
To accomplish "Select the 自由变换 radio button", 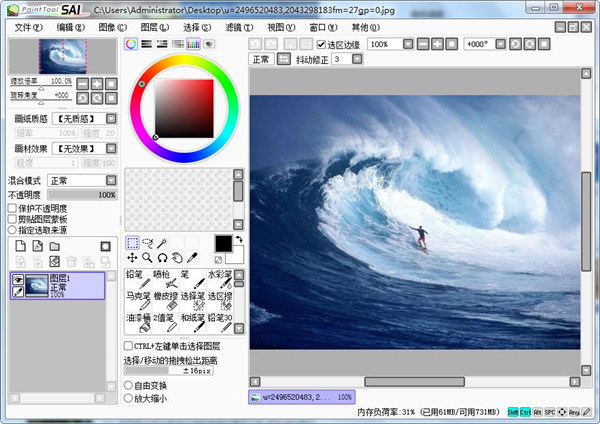I will coord(128,385).
